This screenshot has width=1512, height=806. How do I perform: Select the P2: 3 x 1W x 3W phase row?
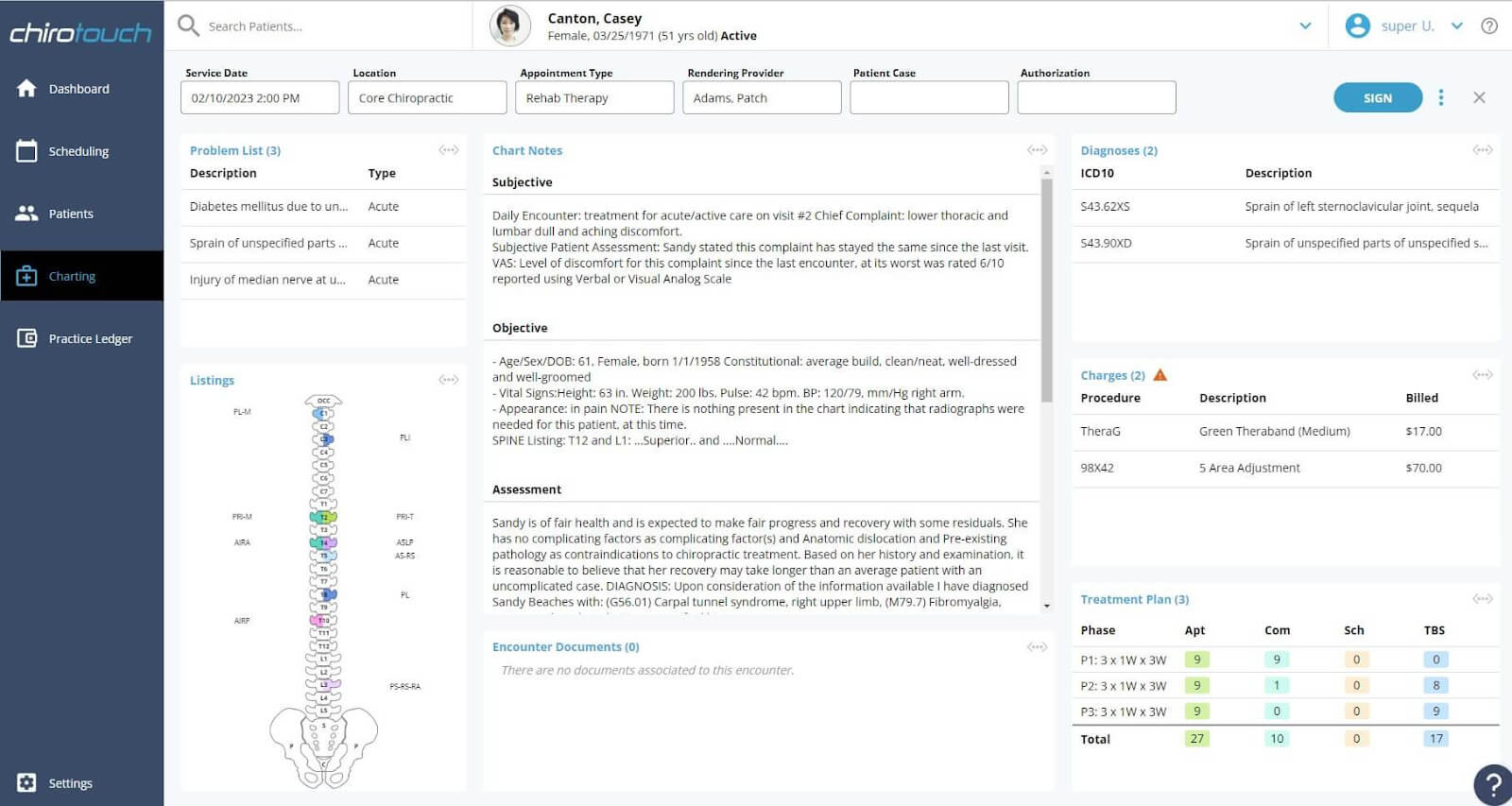[1285, 685]
